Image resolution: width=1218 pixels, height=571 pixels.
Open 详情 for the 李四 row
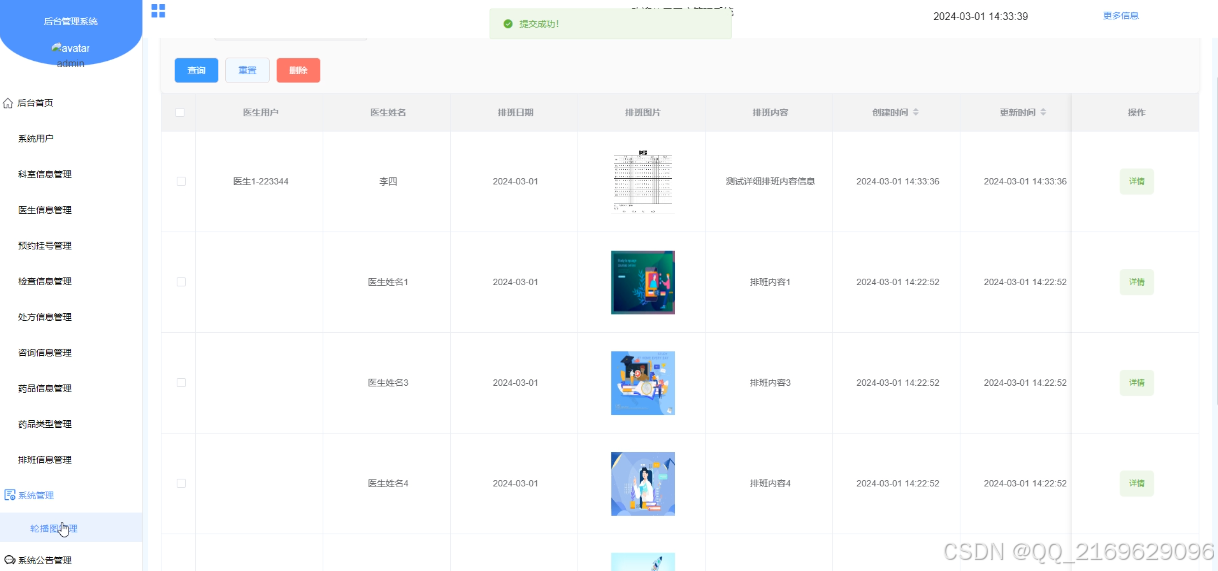tap(1136, 182)
